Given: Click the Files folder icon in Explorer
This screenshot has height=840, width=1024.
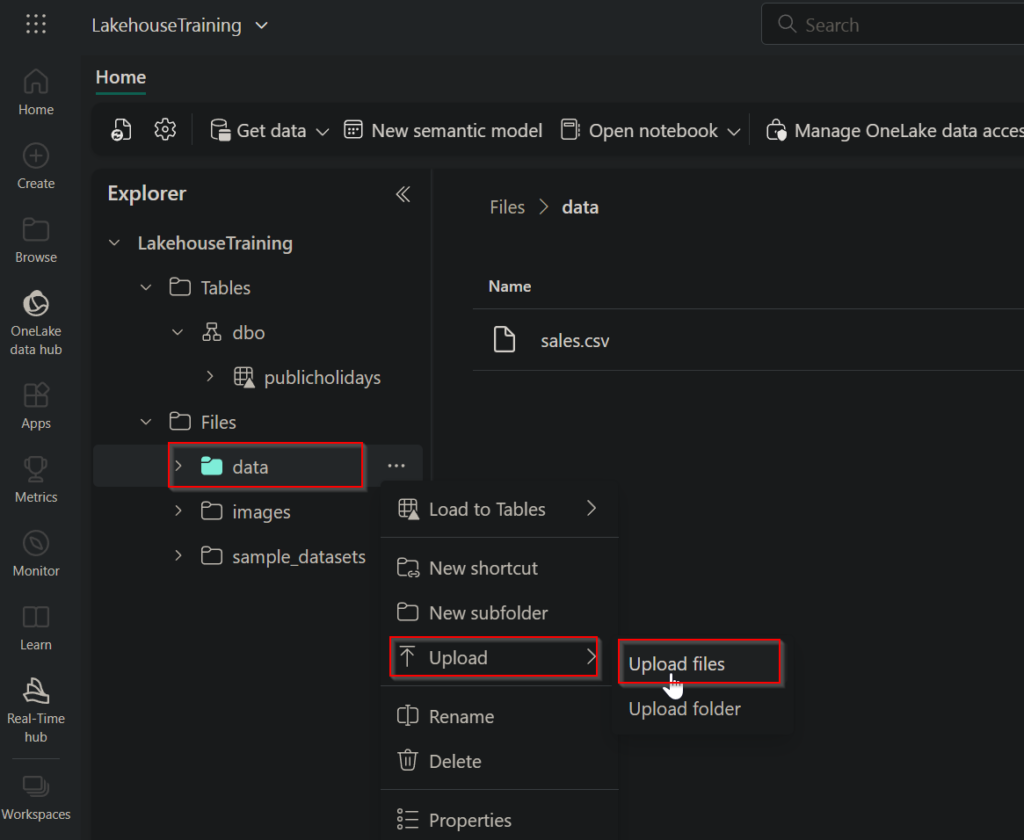Looking at the screenshot, I should (x=180, y=421).
